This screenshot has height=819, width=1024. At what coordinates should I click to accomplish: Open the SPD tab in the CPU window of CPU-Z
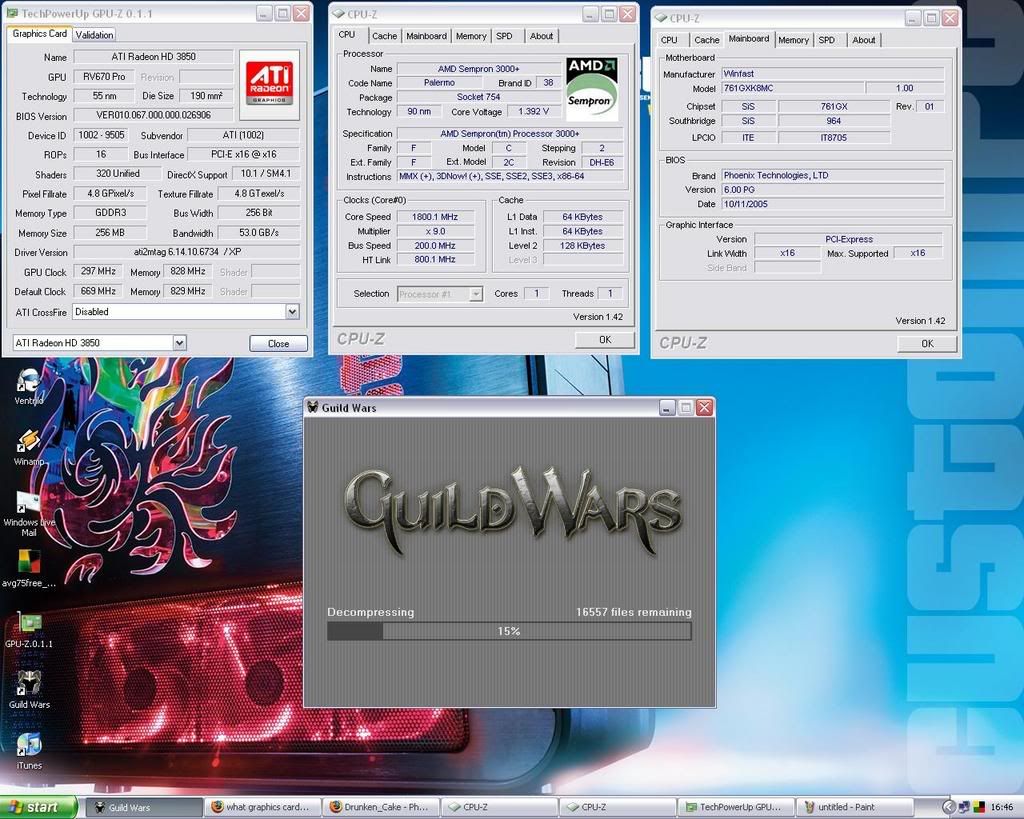[504, 36]
